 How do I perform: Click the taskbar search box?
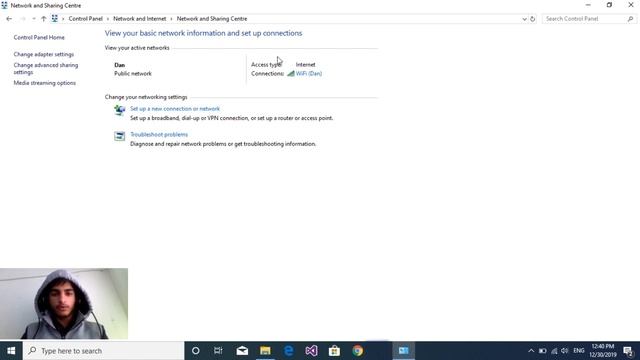[104, 351]
